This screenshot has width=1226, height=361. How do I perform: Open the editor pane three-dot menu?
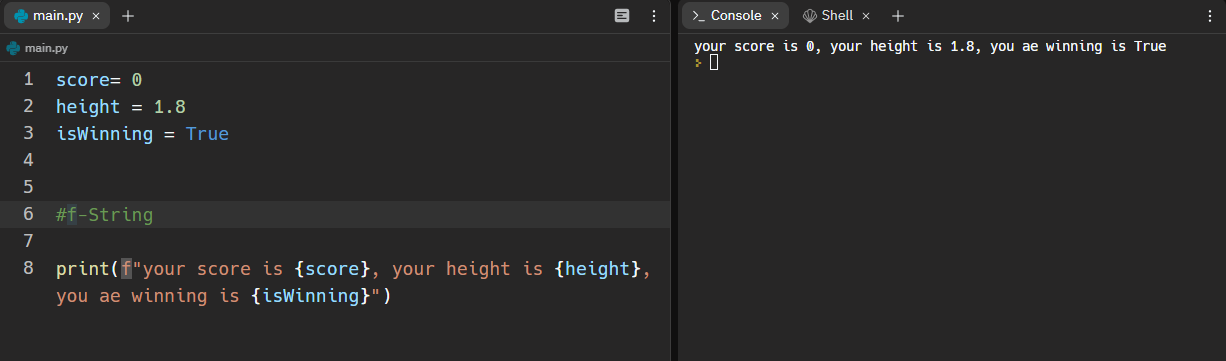coord(654,16)
